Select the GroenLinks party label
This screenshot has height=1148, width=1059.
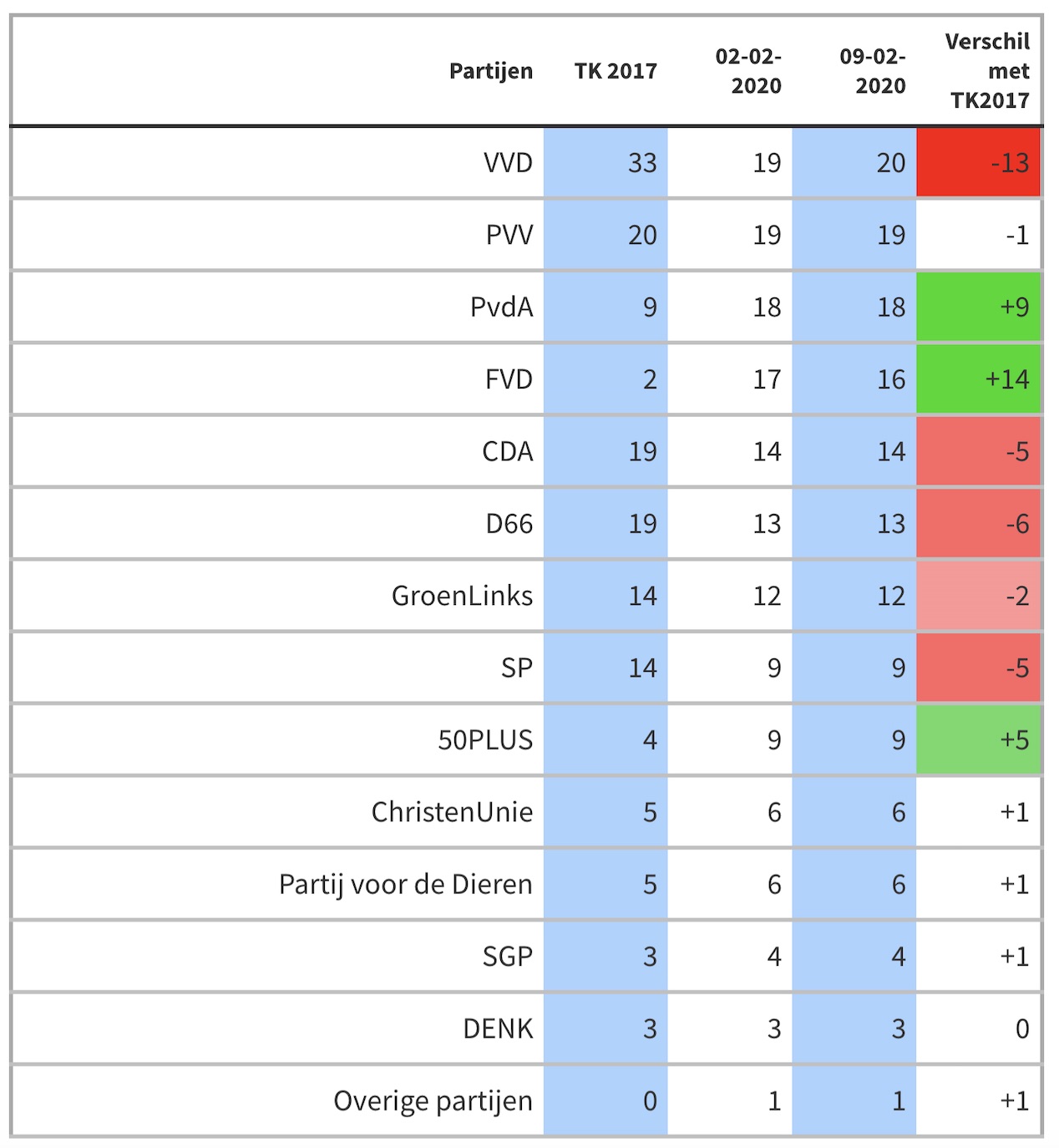pos(462,596)
